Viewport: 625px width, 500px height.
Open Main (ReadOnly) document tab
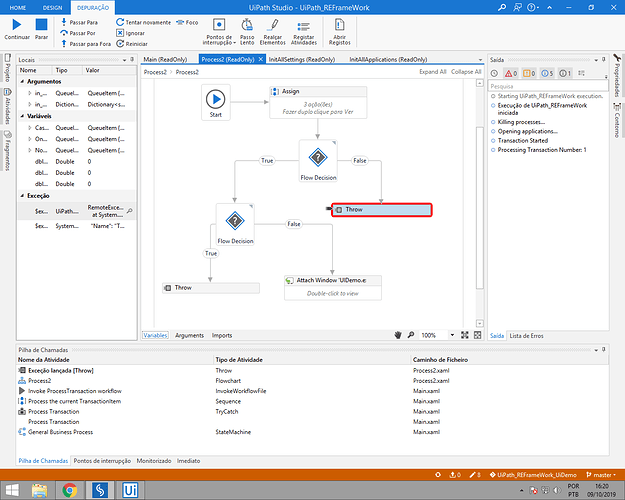pos(165,59)
